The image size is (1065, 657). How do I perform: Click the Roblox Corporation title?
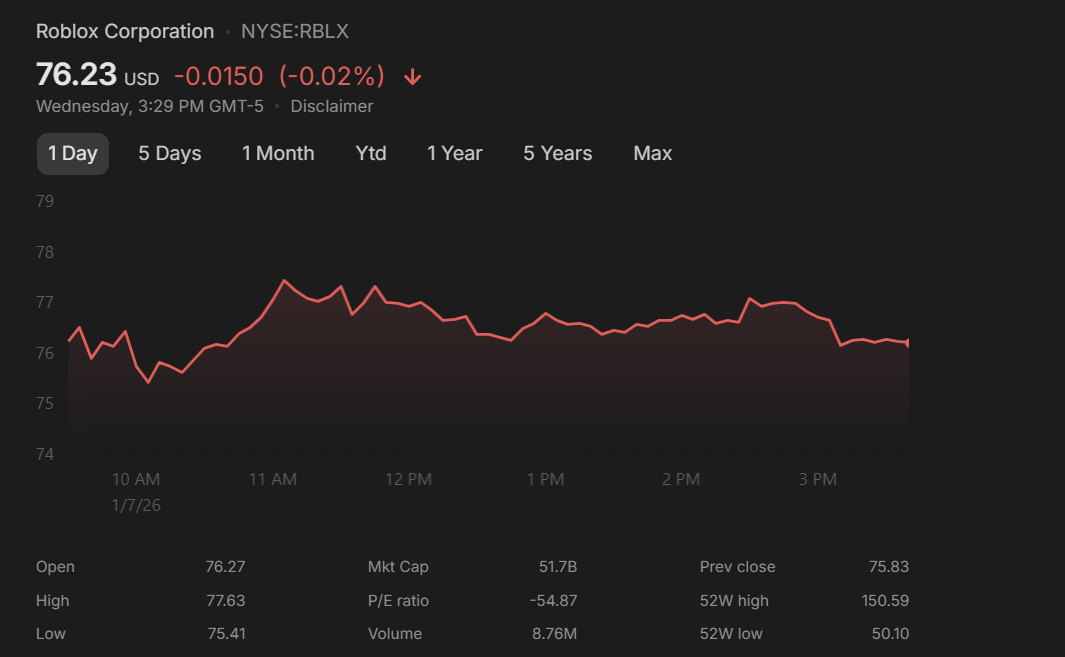click(x=125, y=31)
